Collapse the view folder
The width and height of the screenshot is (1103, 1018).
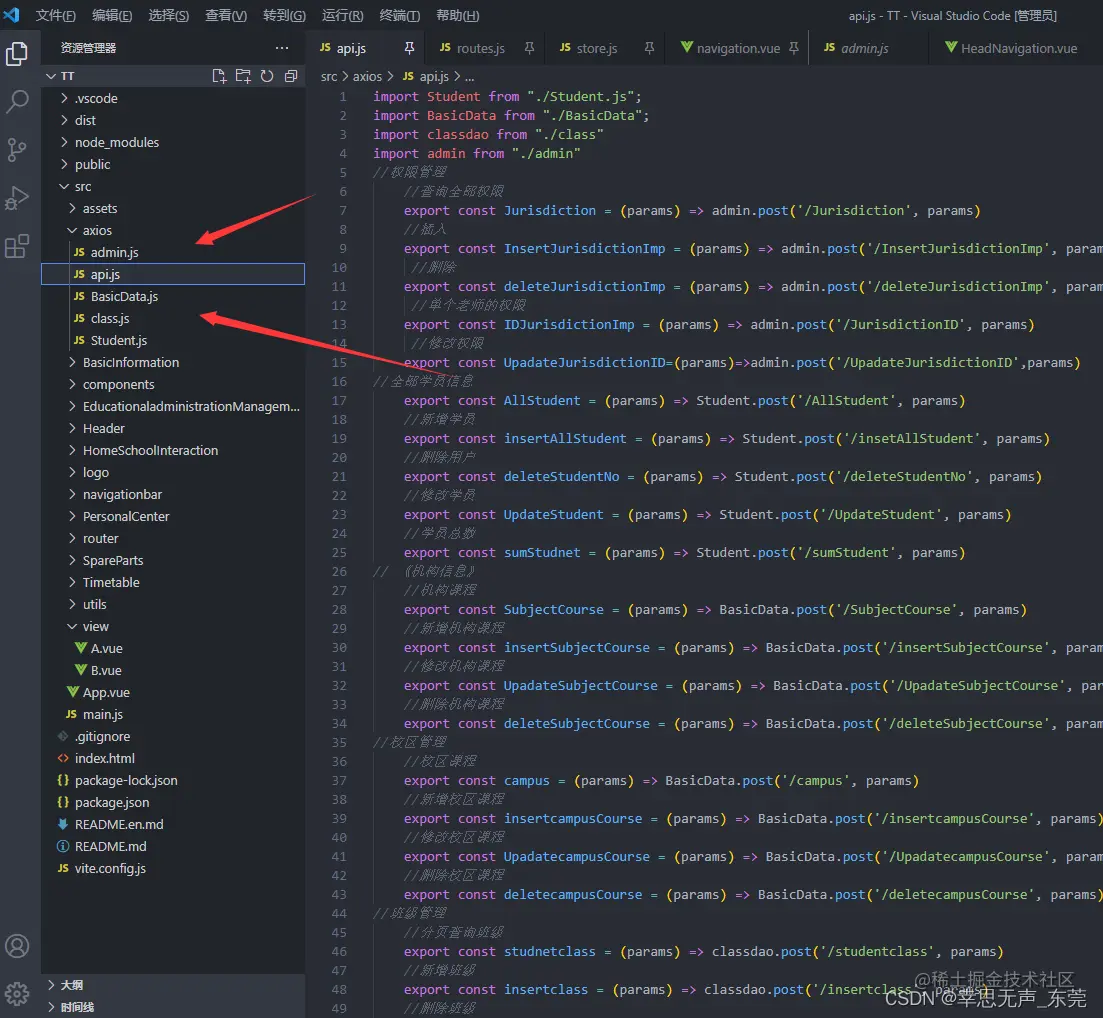173,626
